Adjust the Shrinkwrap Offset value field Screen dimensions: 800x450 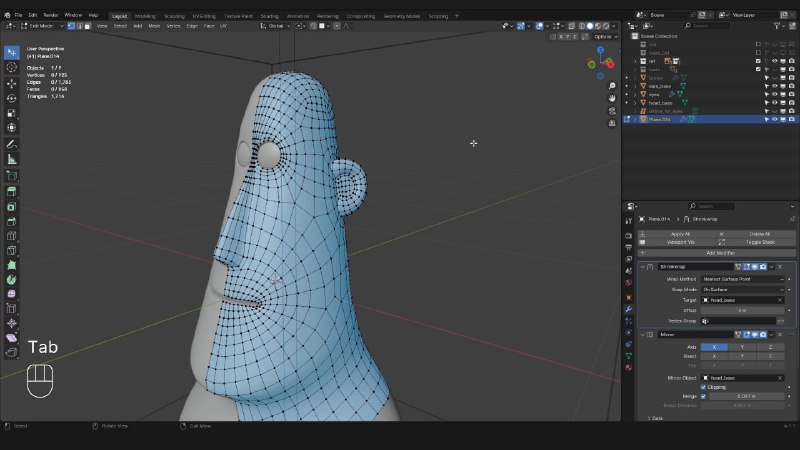pyautogui.click(x=742, y=310)
